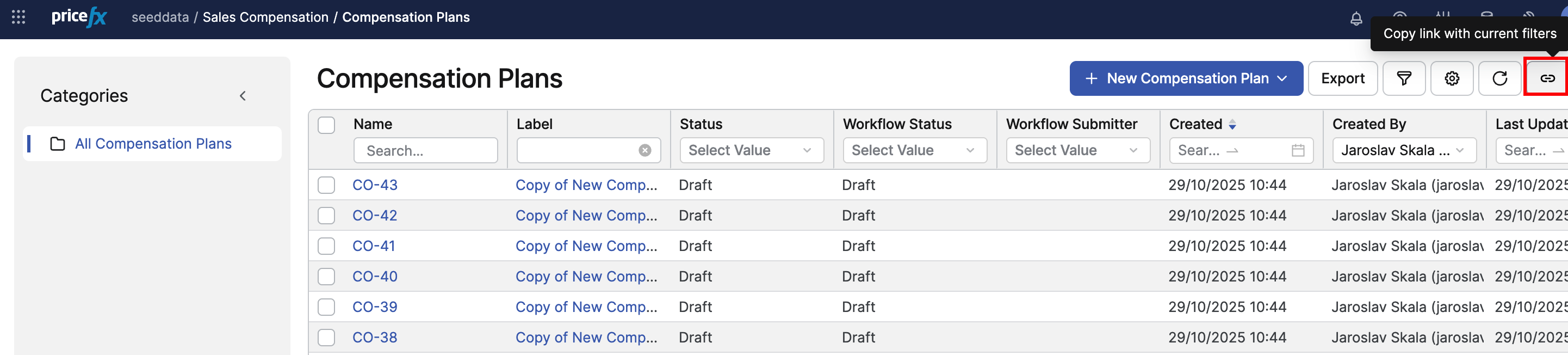Viewport: 1568px width, 355px height.
Task: Open table settings gear icon
Action: (x=1451, y=78)
